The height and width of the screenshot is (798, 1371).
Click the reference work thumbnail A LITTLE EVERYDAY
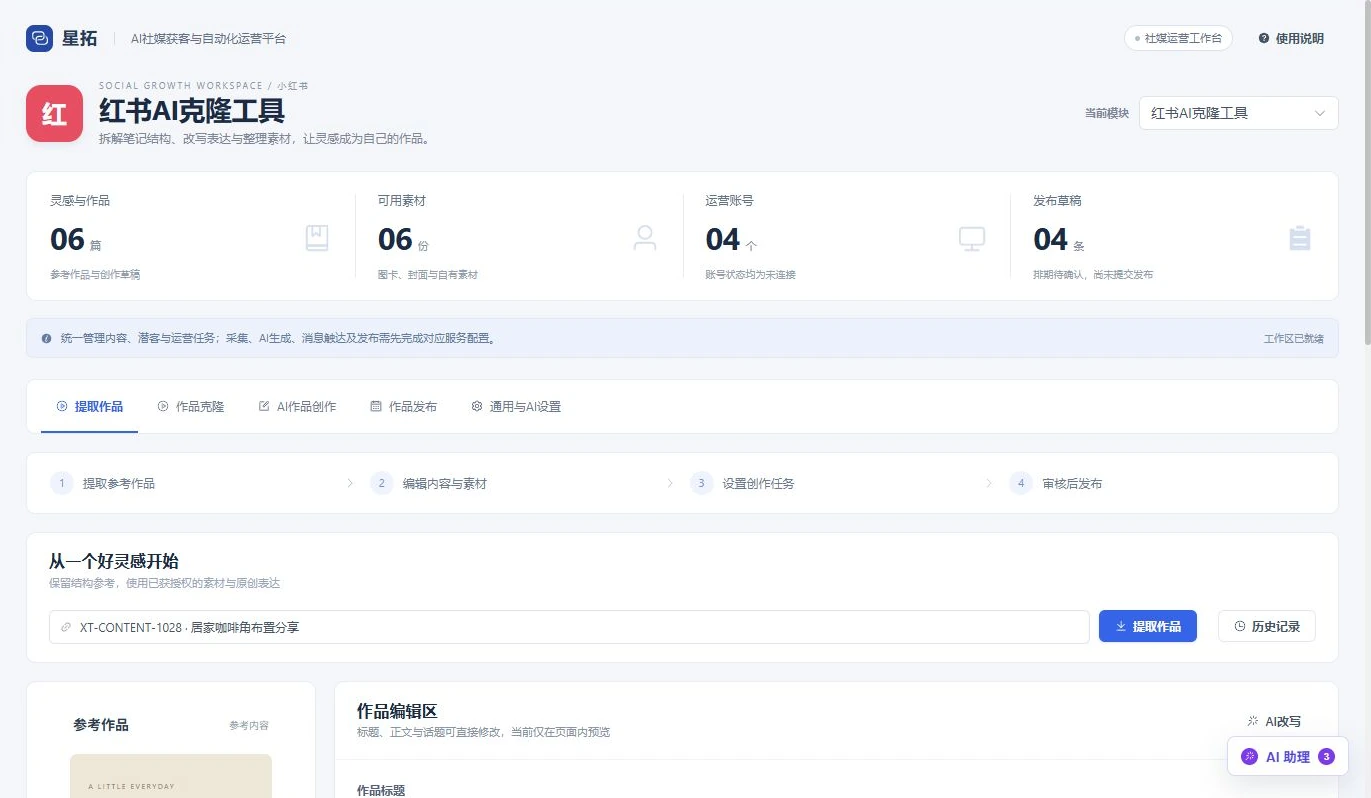pos(171,776)
